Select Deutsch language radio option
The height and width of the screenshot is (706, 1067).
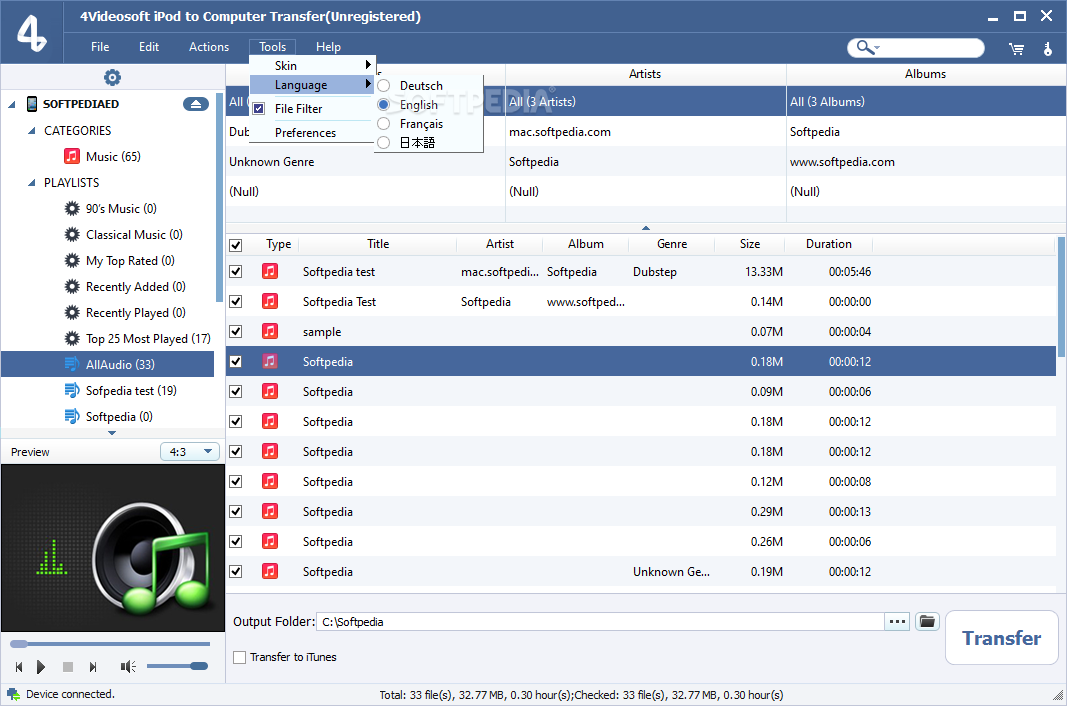(384, 86)
